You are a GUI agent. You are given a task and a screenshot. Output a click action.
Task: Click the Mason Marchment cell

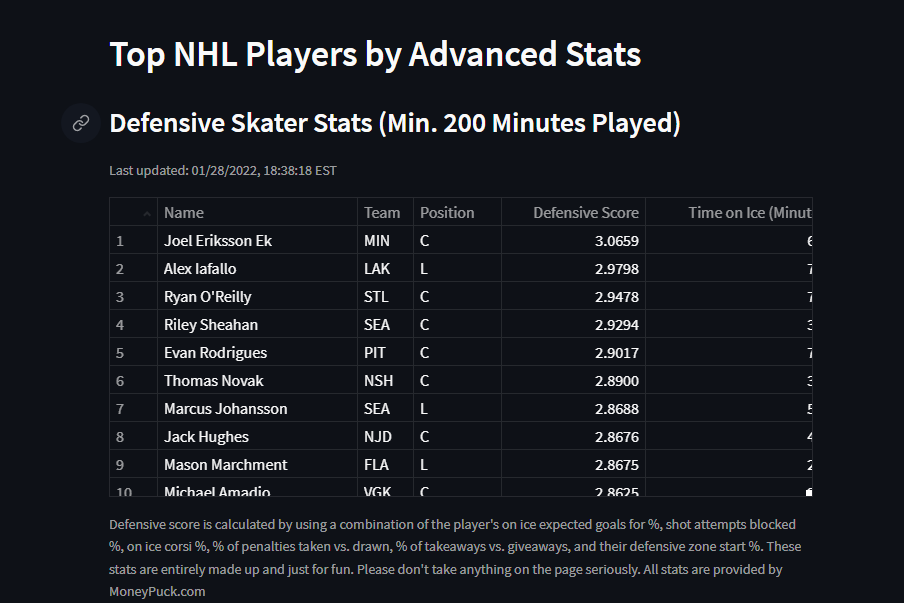tap(226, 465)
